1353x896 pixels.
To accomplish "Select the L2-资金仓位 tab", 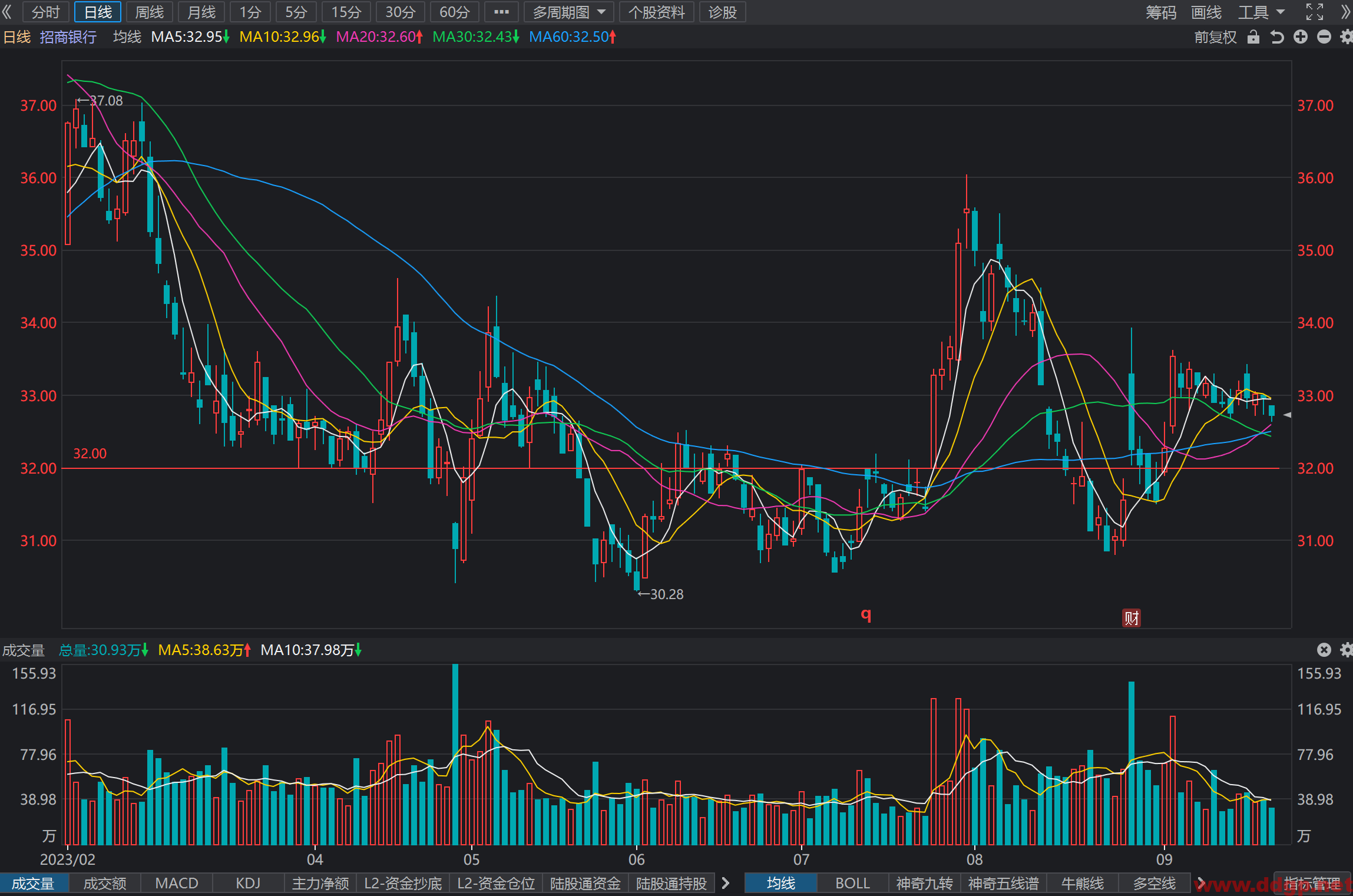I will coord(496,884).
